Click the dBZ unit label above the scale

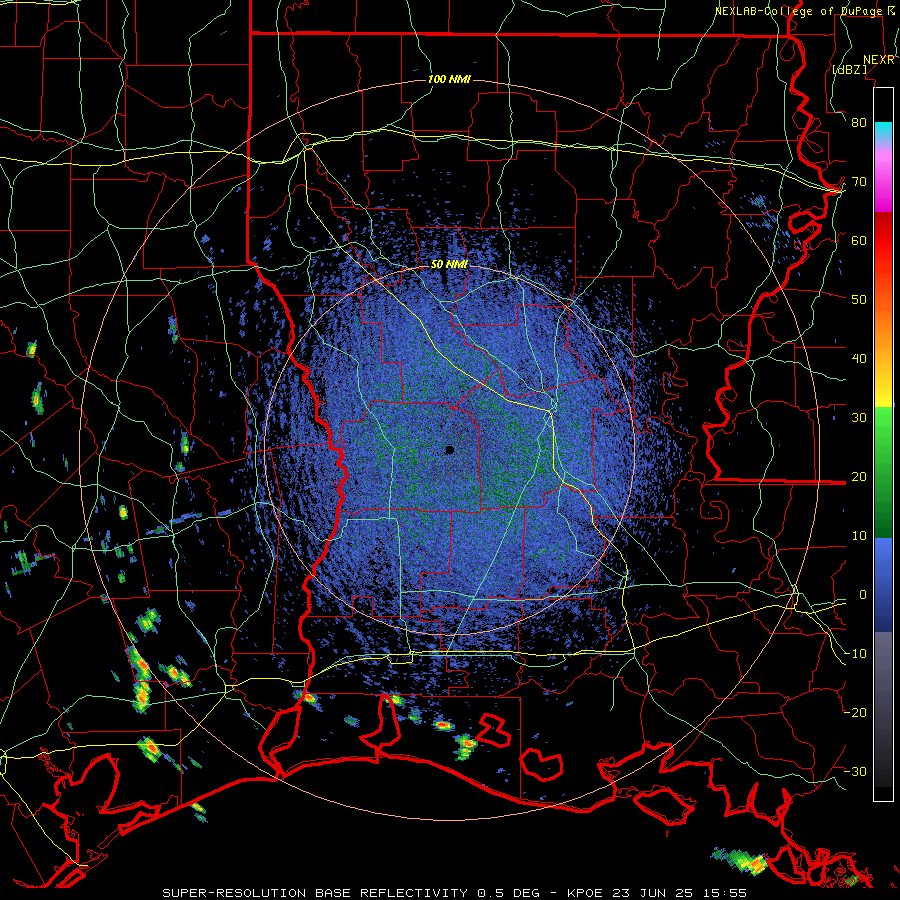point(849,70)
